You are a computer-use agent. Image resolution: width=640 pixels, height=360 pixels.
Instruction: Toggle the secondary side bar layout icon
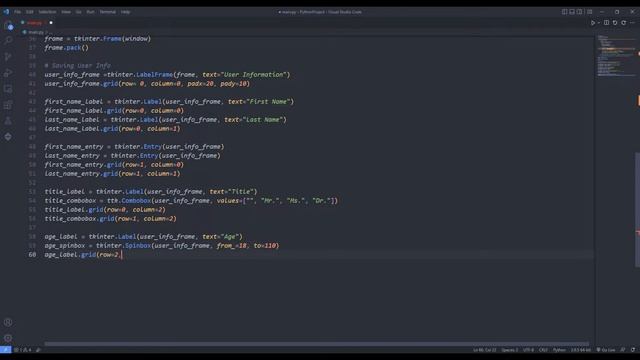[580, 12]
